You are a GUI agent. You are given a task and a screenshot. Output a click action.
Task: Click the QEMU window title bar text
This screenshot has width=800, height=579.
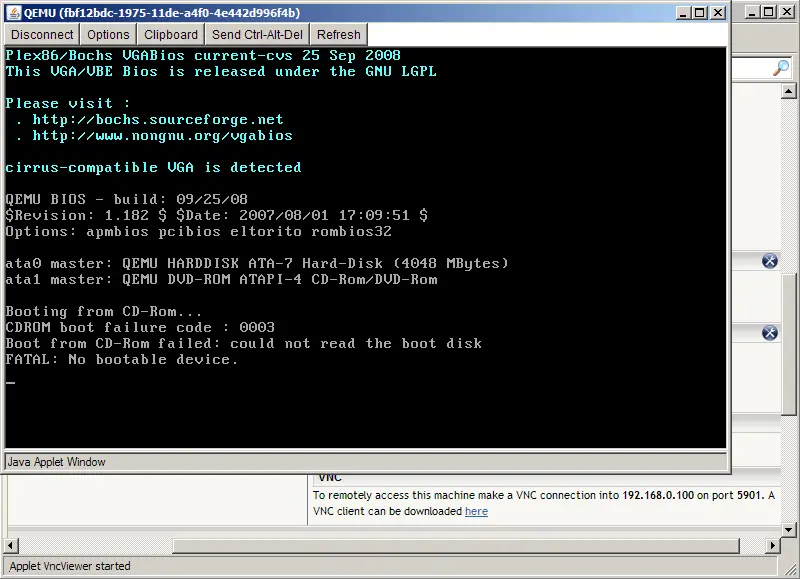point(162,13)
